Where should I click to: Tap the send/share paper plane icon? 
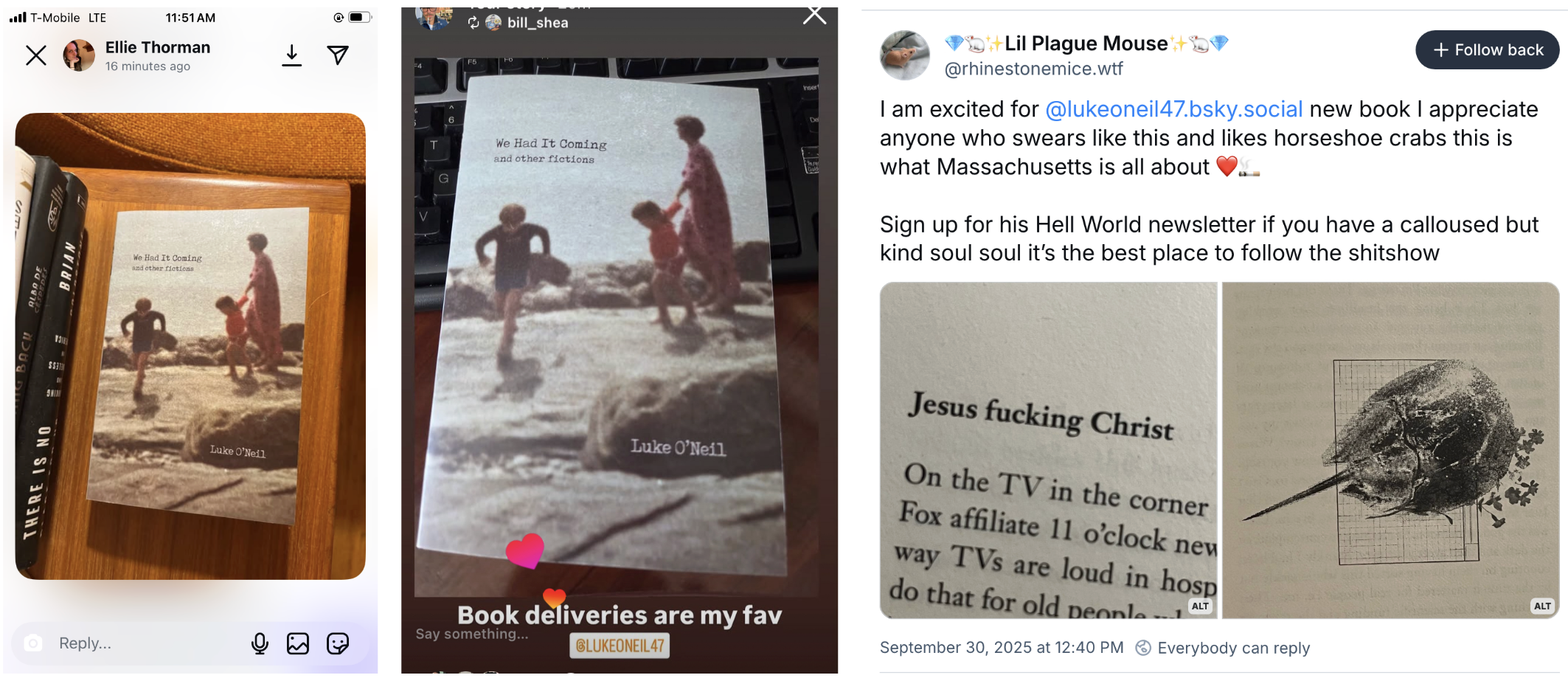click(338, 55)
